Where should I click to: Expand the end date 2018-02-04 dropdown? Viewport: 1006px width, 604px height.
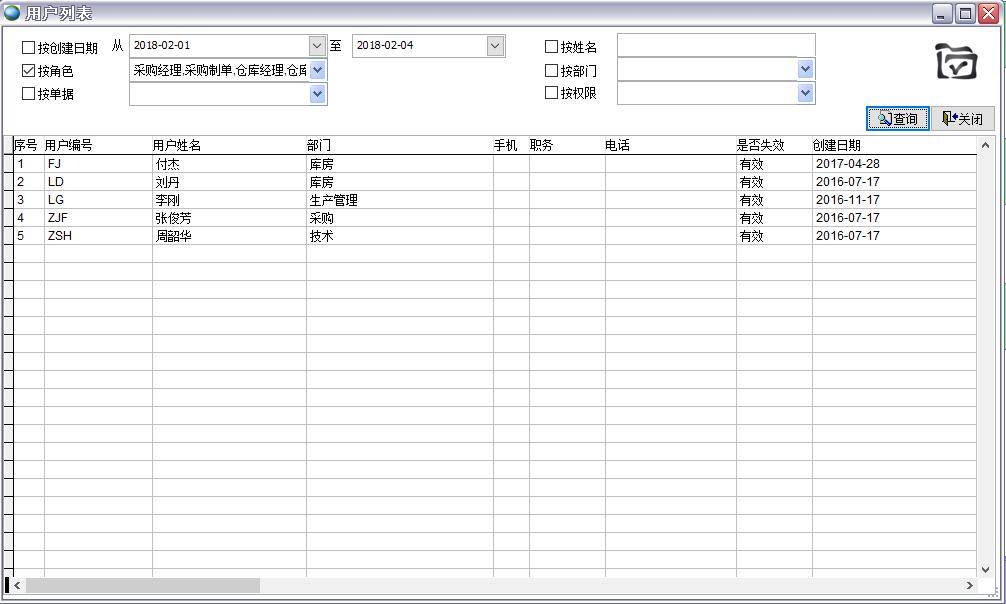495,46
